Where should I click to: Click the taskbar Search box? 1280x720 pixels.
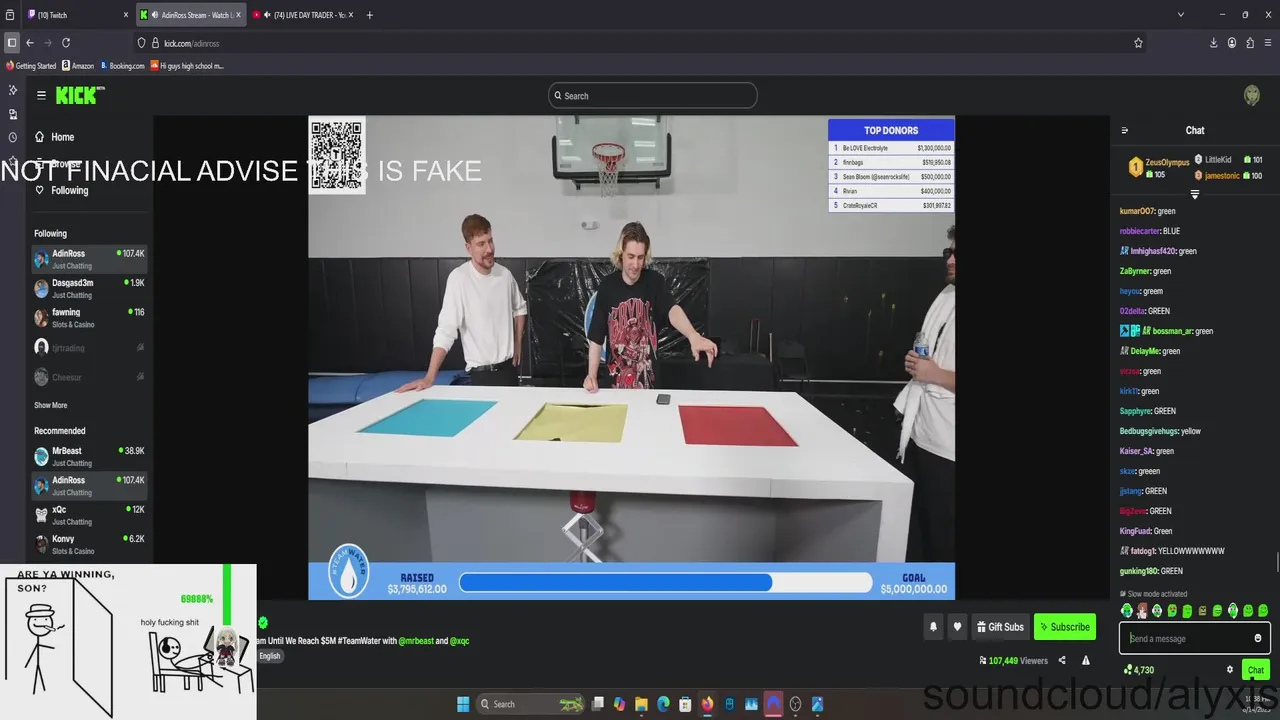[x=532, y=704]
